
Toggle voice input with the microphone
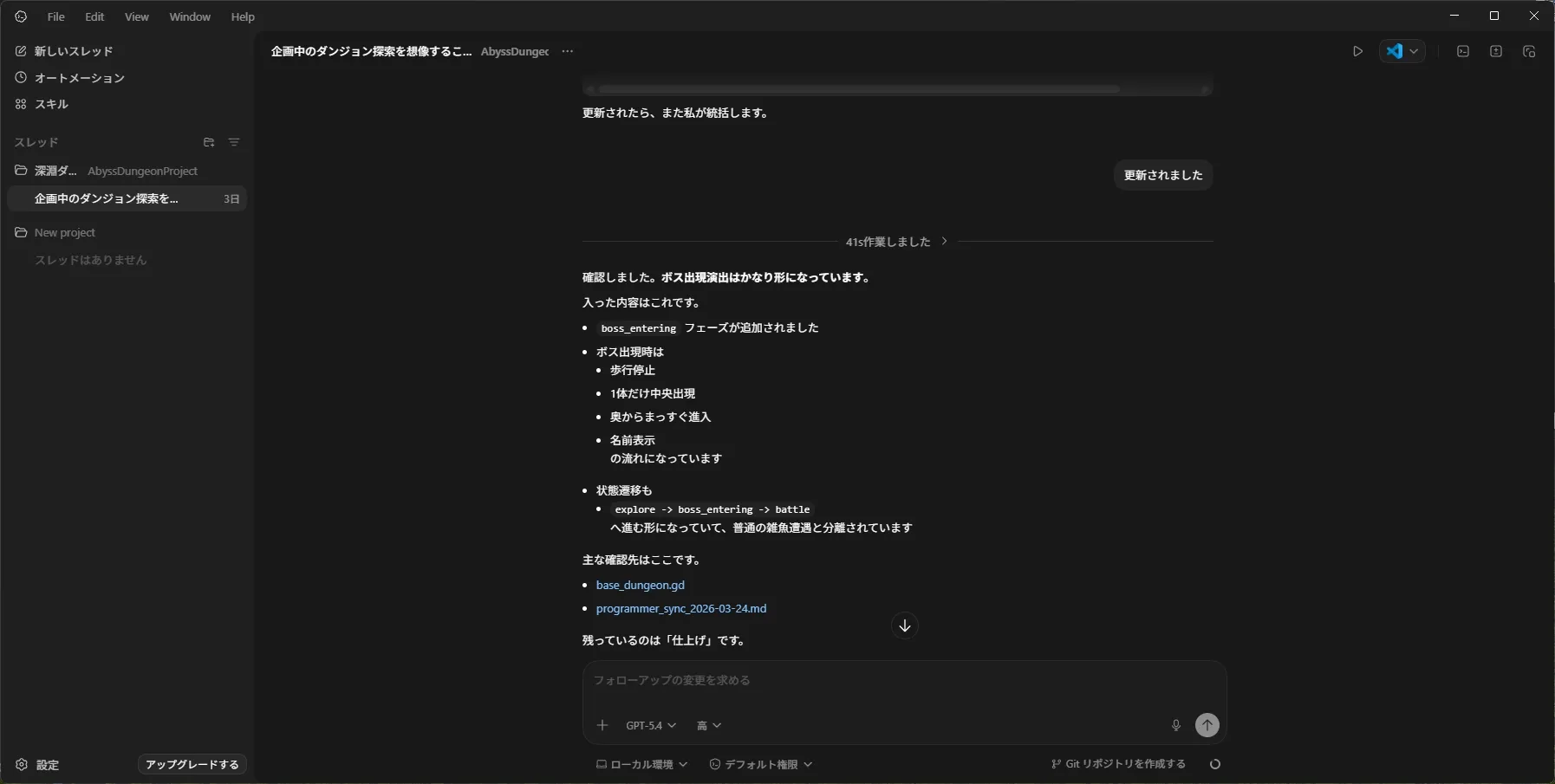click(1176, 725)
